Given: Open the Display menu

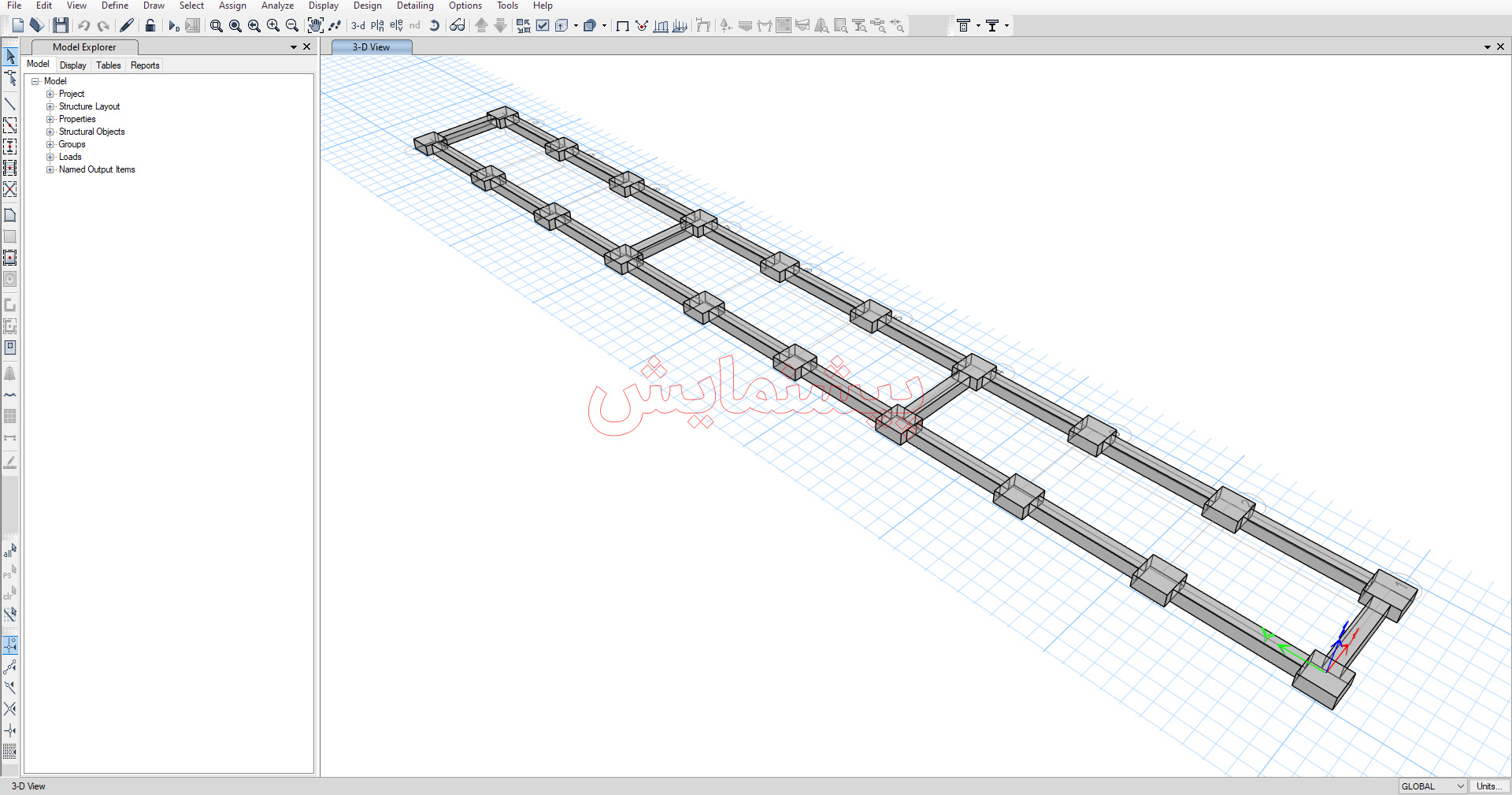Looking at the screenshot, I should tap(324, 6).
